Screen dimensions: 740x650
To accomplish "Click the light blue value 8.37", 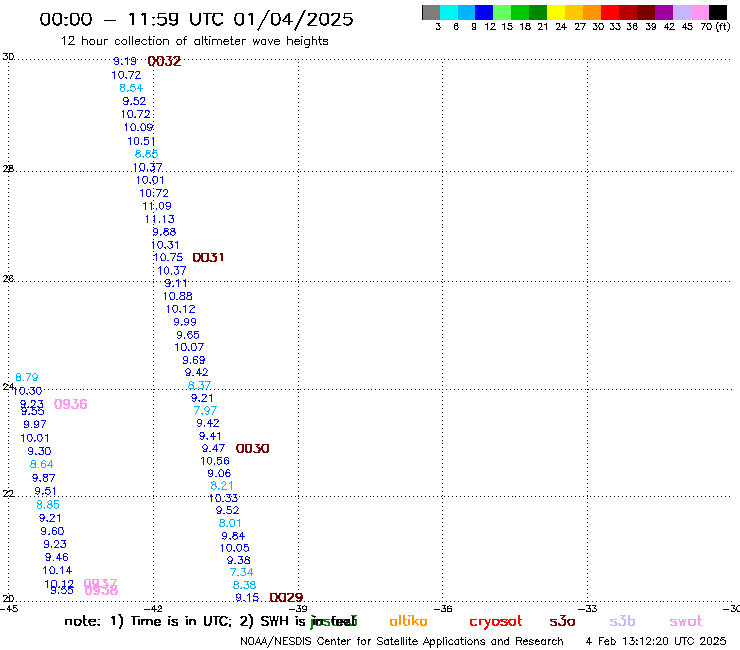I will 199,386.
